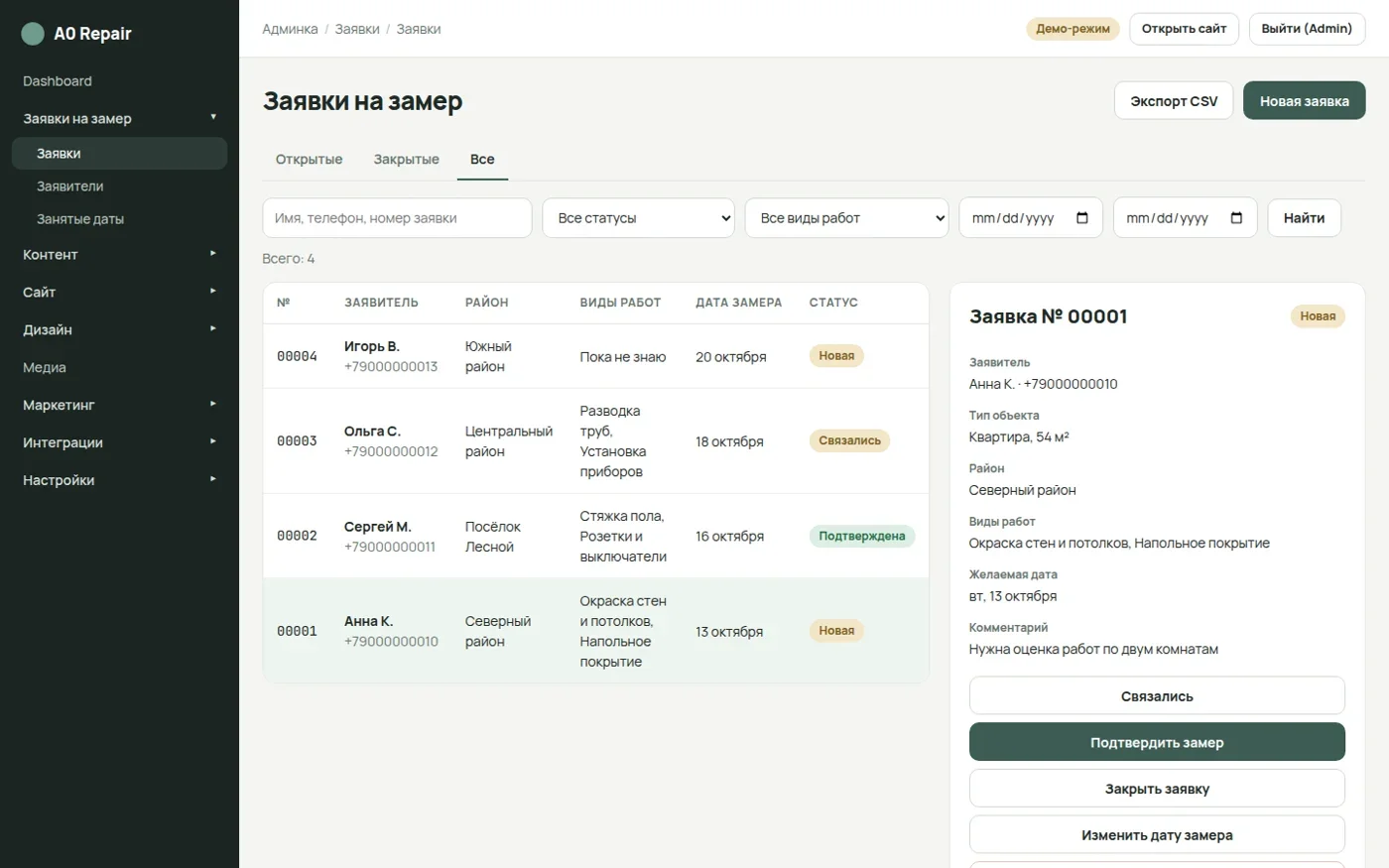Click the first Заявки breadcrumb after Админка

[x=357, y=29]
